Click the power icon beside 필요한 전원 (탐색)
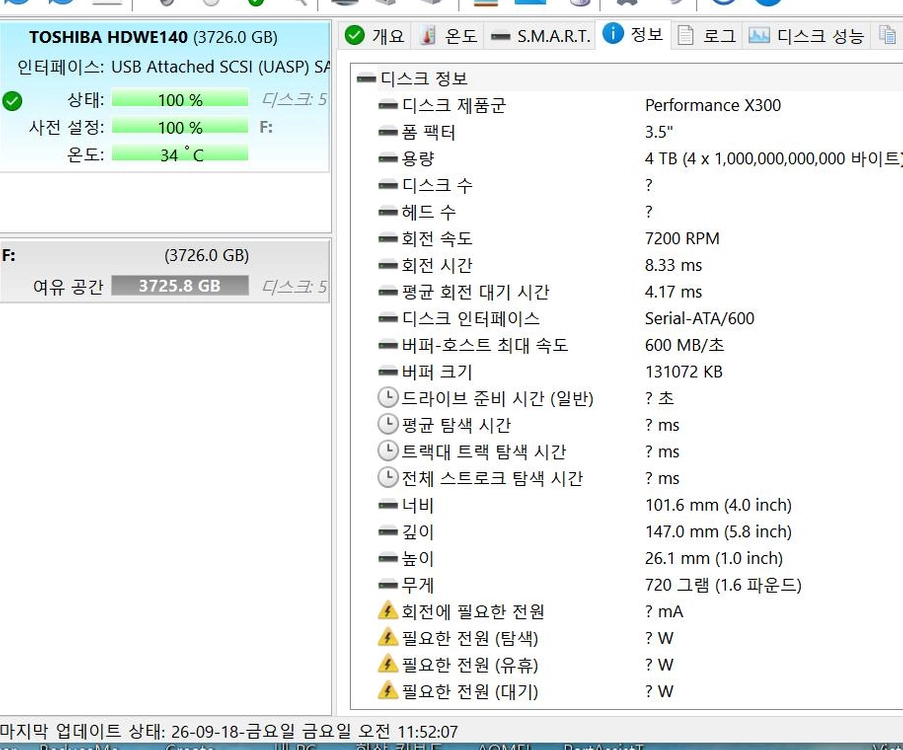The width and height of the screenshot is (903, 750). tap(388, 637)
